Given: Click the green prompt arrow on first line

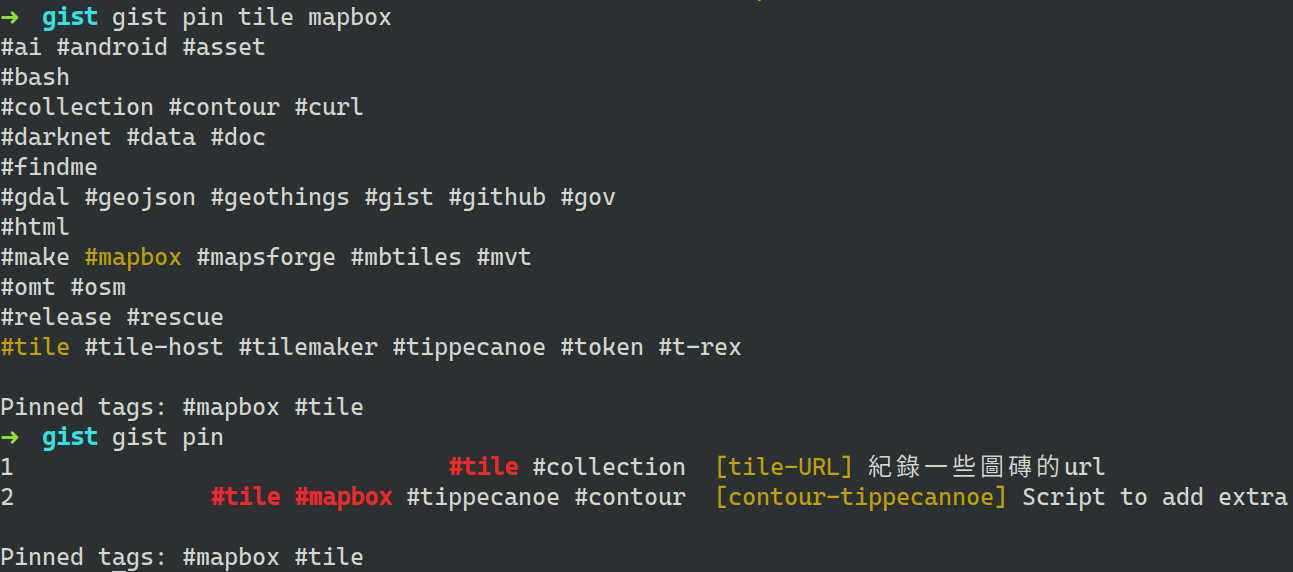Looking at the screenshot, I should click(9, 17).
